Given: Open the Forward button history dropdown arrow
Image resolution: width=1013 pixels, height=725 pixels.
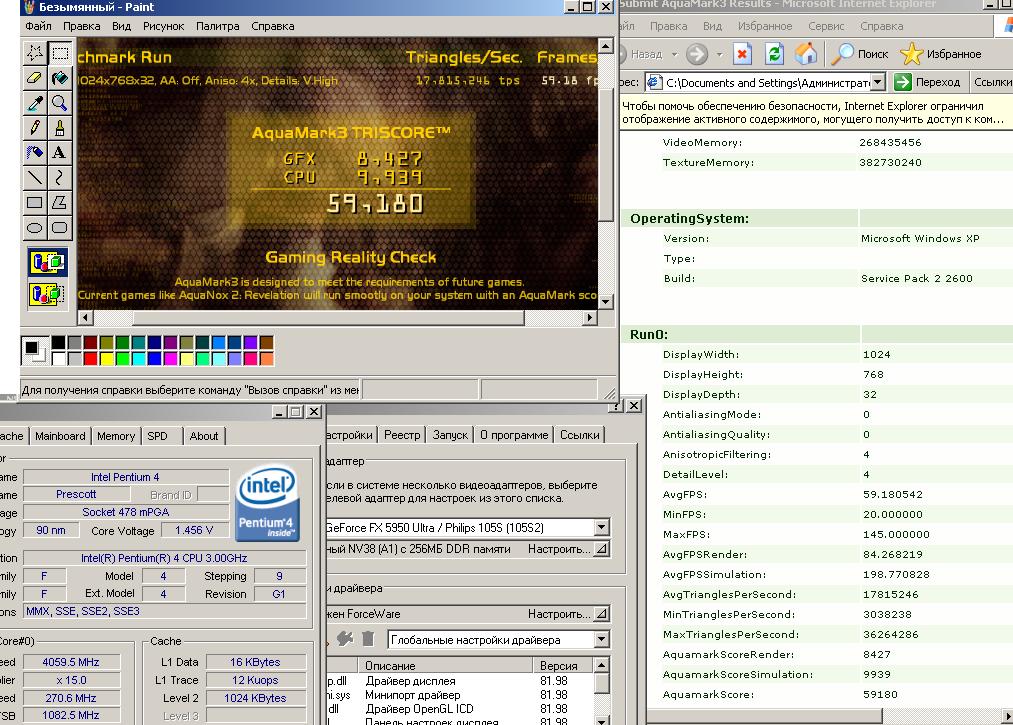Looking at the screenshot, I should coord(719,54).
